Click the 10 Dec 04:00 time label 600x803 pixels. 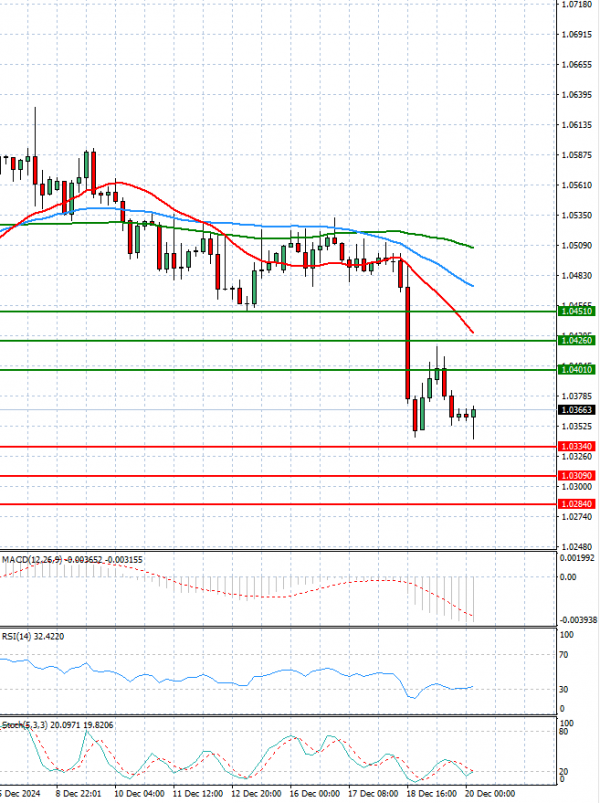tap(139, 794)
